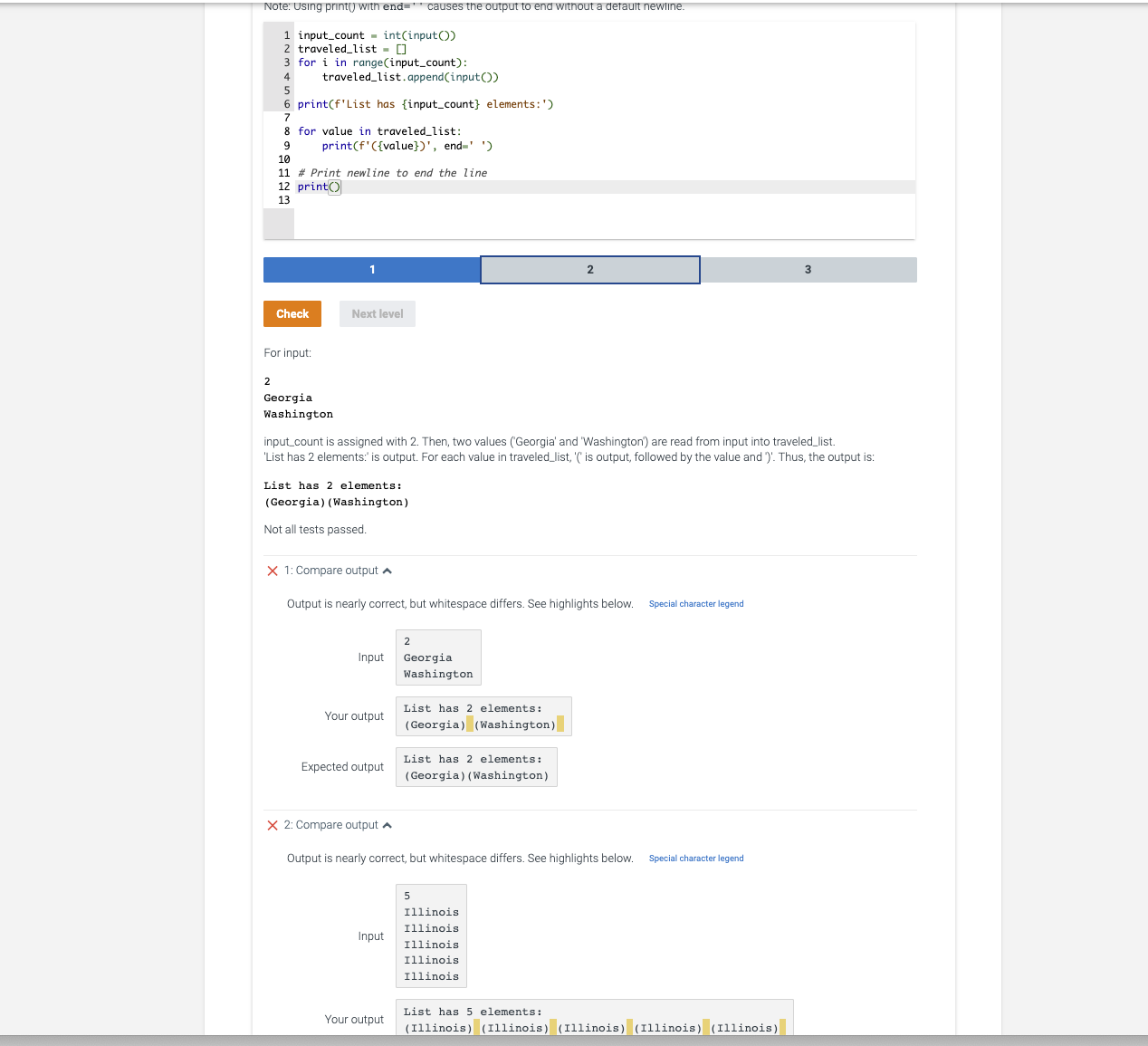Select the Input box showing Georgia and Washington

click(438, 657)
